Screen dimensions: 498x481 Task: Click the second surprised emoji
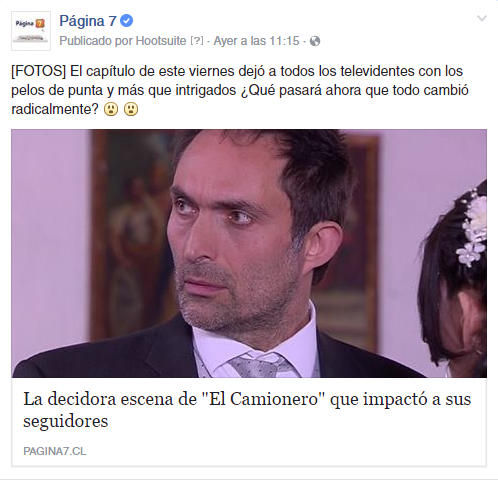(x=131, y=109)
